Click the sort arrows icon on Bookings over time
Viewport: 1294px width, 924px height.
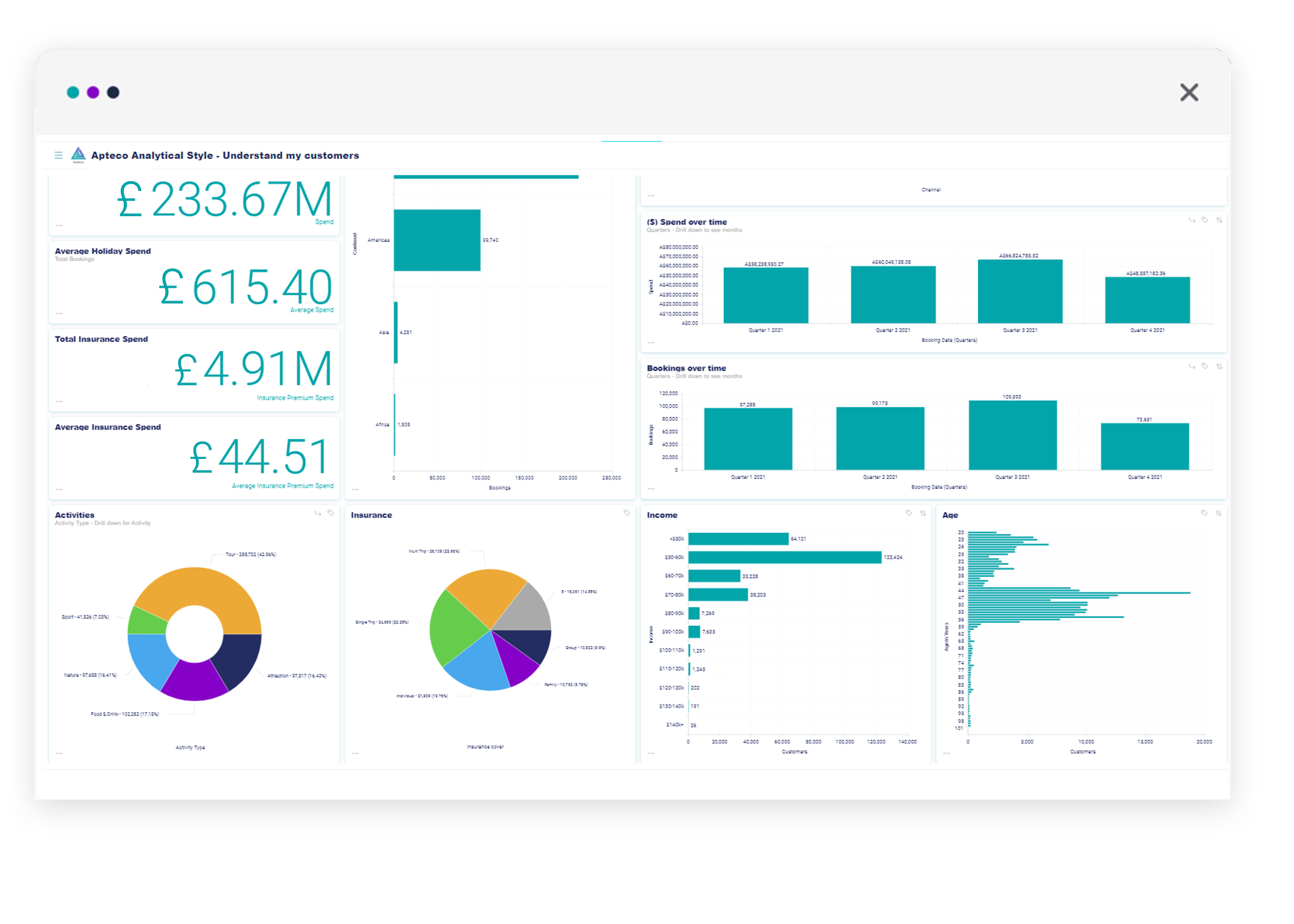pos(1221,367)
